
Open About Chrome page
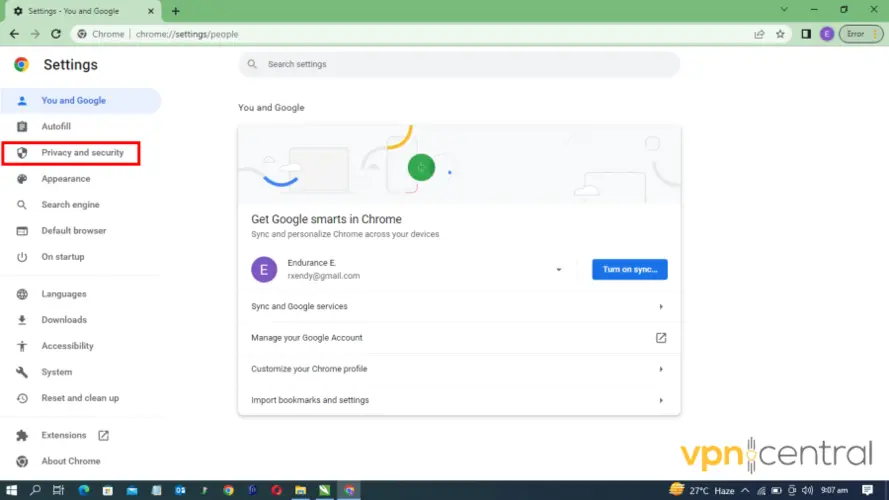point(81,461)
